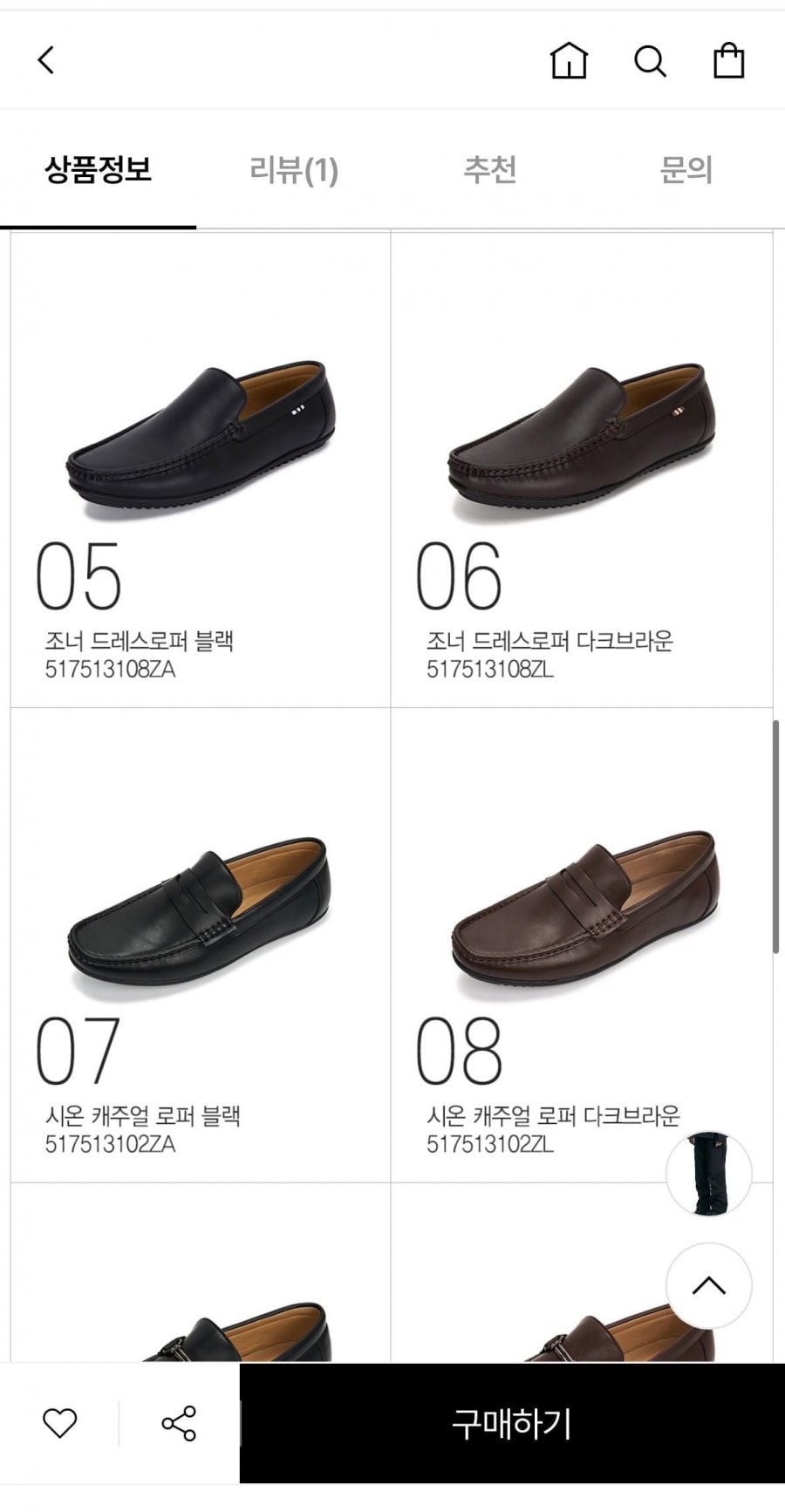Toggle the heart wishlist icon
Screen dimensions: 785x1512
pos(60,1423)
